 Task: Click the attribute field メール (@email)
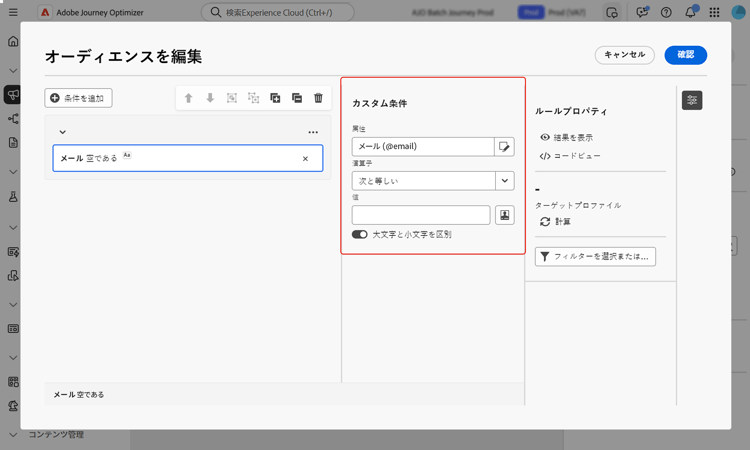point(423,146)
